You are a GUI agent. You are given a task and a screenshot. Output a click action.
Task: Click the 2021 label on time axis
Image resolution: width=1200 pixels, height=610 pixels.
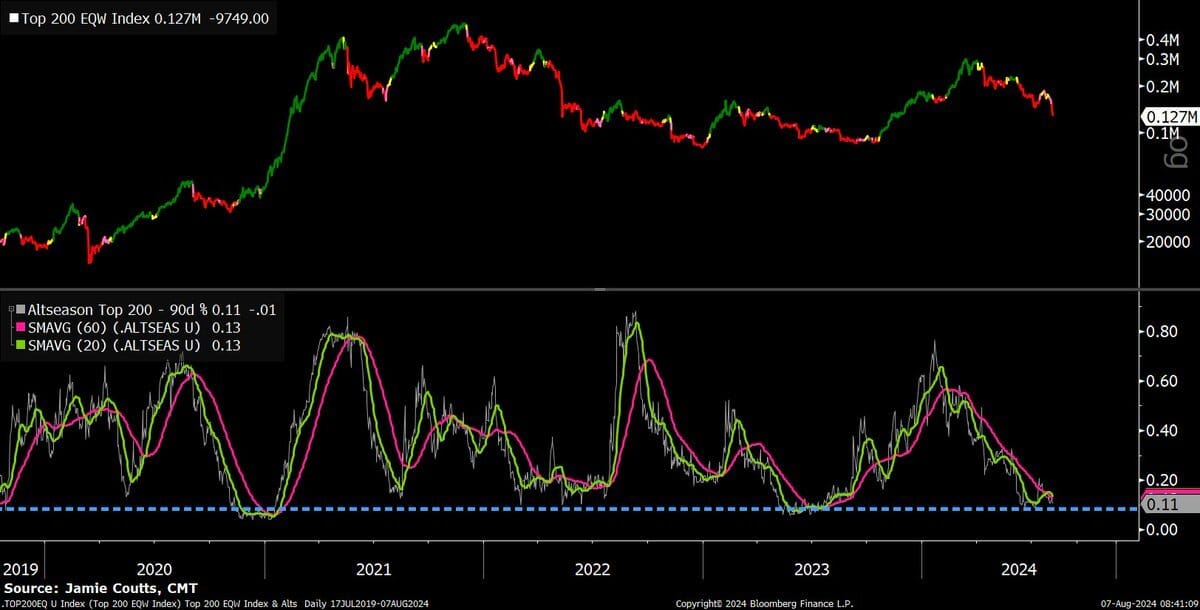374,569
